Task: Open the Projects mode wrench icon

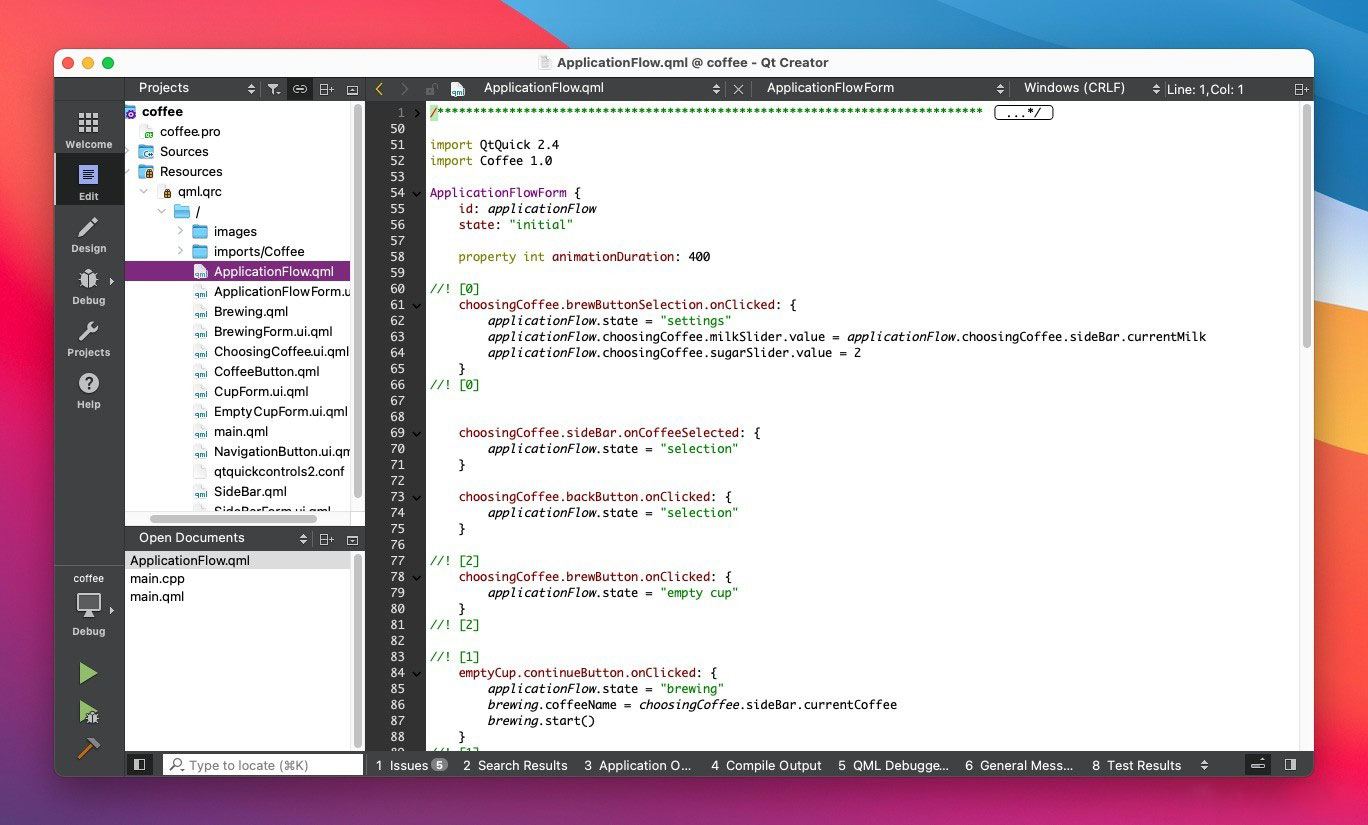Action: pyautogui.click(x=89, y=338)
